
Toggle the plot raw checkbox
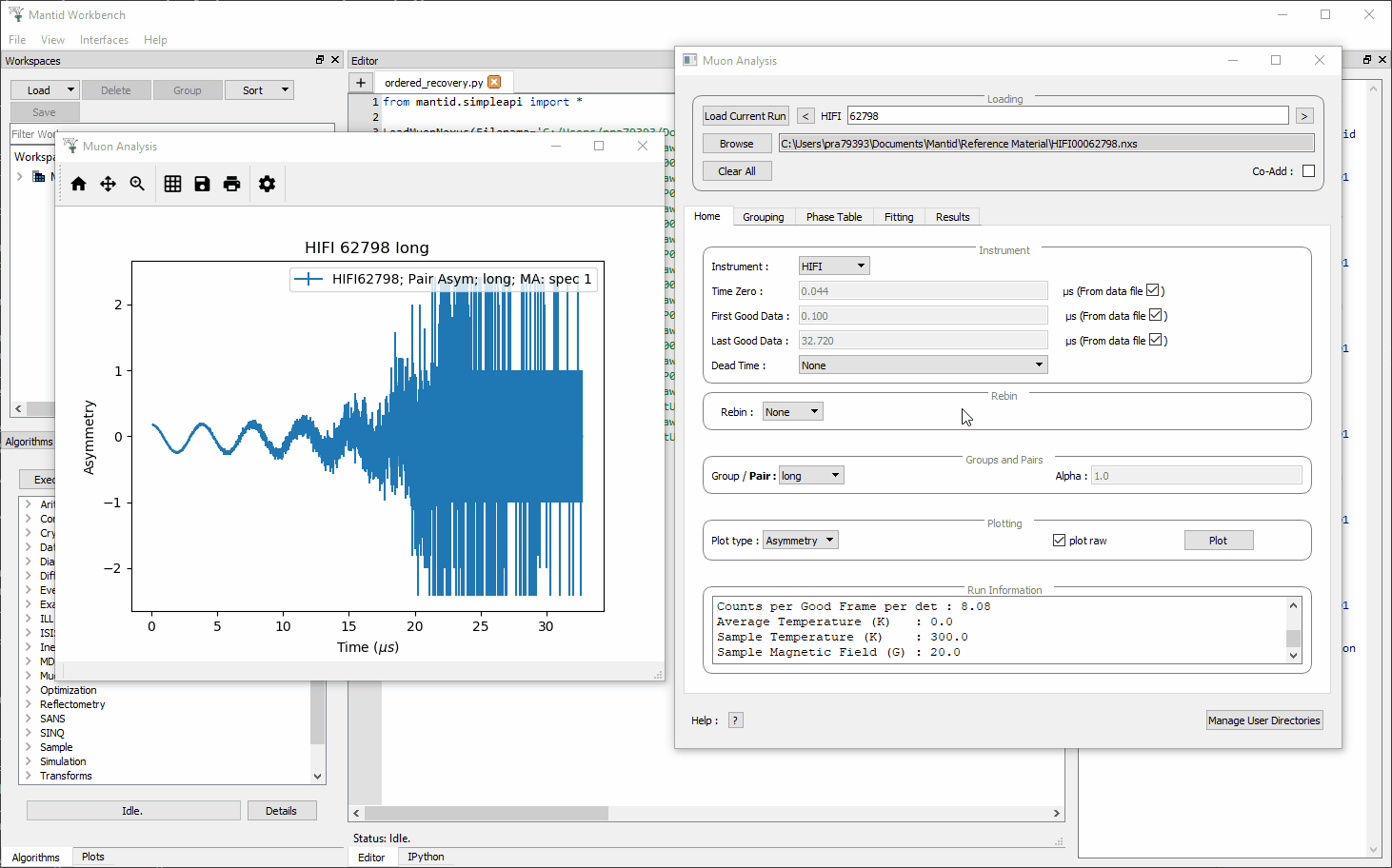[x=1059, y=541]
